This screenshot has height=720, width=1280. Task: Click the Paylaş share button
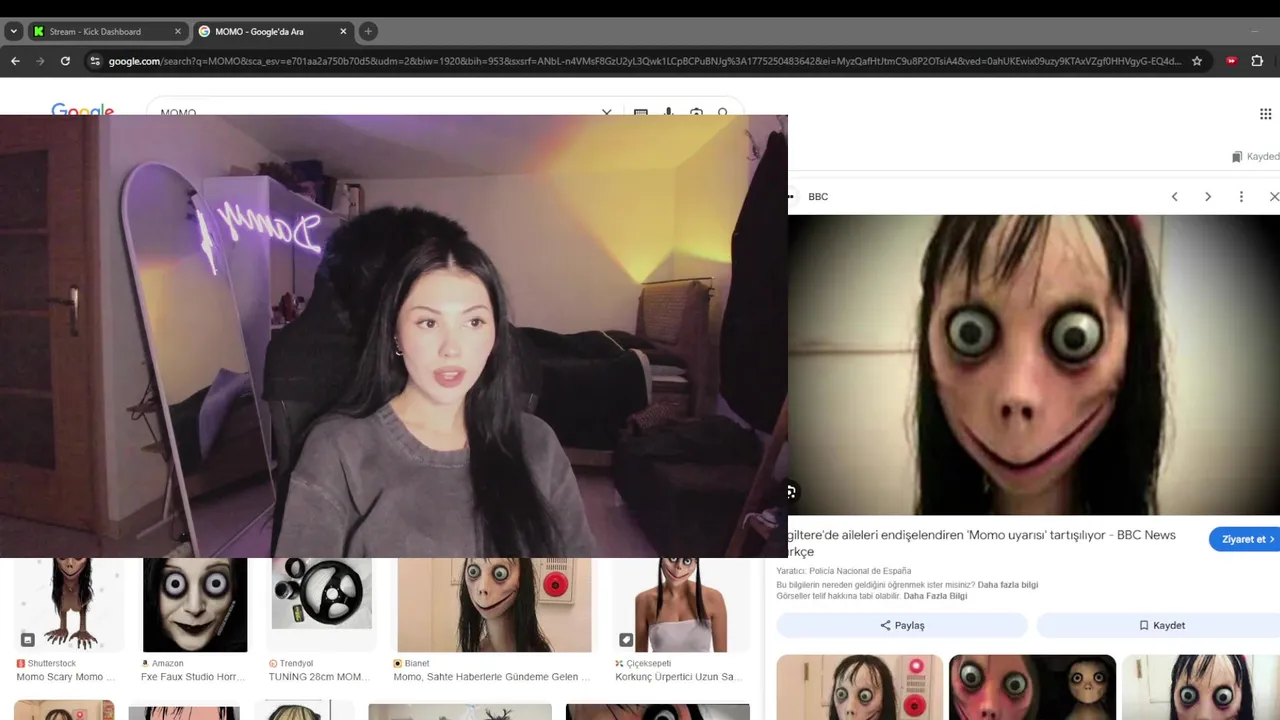pos(902,625)
